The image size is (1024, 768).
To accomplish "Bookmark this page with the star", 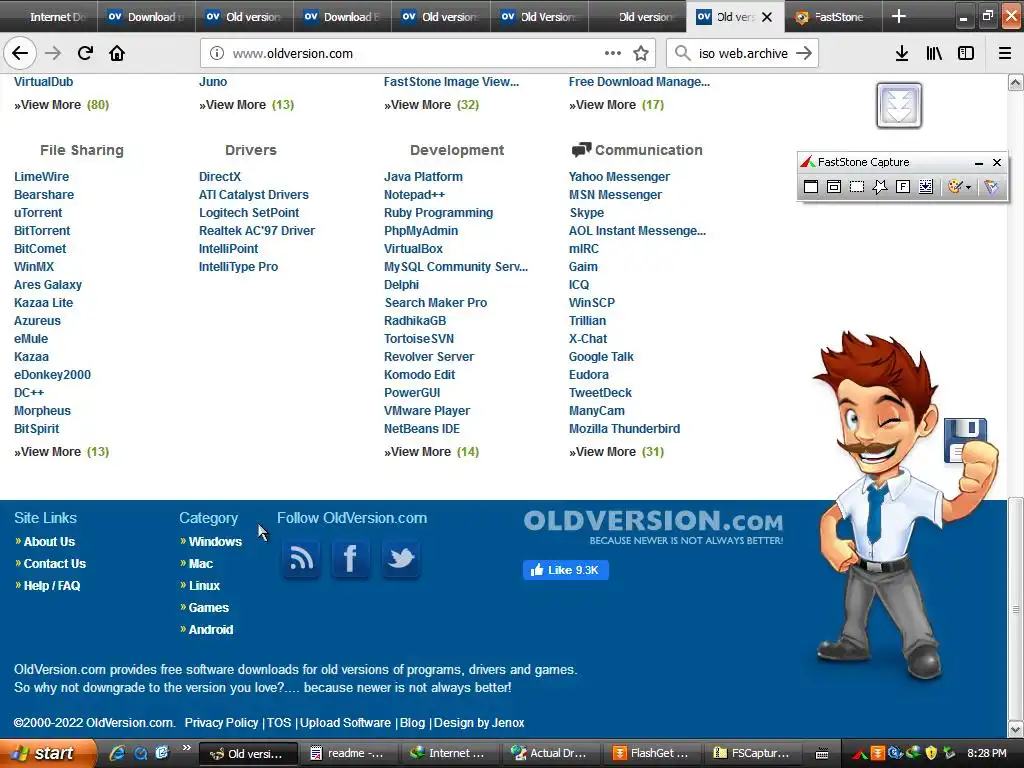I will click(x=641, y=54).
